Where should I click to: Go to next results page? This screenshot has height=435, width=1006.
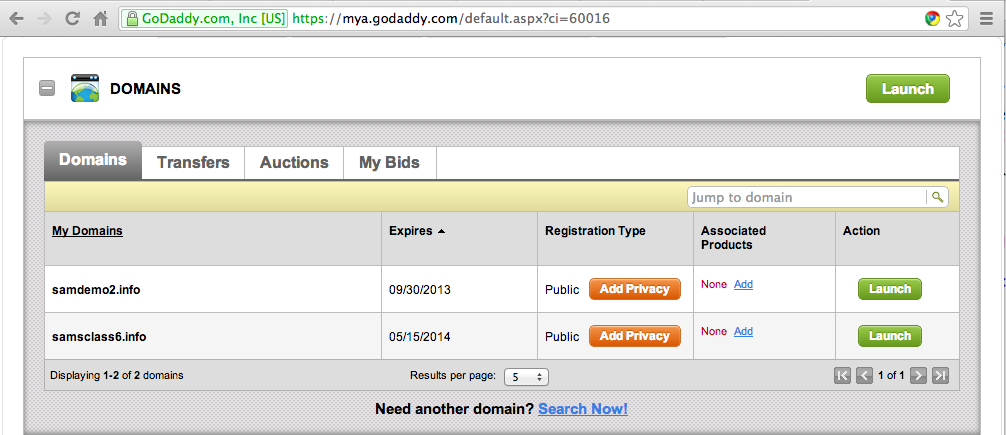(x=917, y=376)
